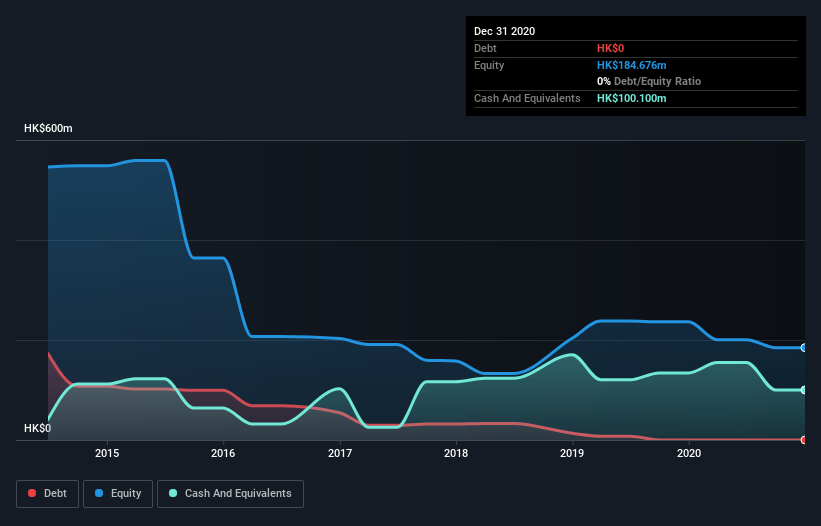Click the 2015 x-axis label
This screenshot has height=526, width=821.
coord(107,453)
